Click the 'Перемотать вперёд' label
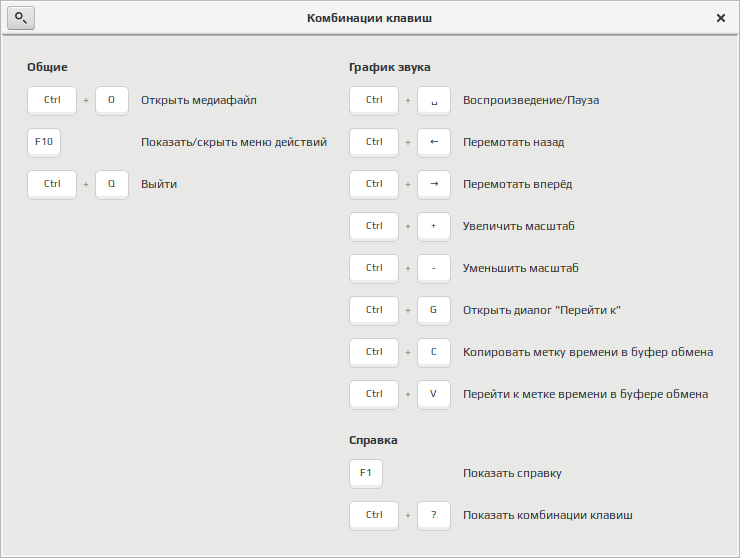This screenshot has width=740, height=558. click(x=517, y=184)
